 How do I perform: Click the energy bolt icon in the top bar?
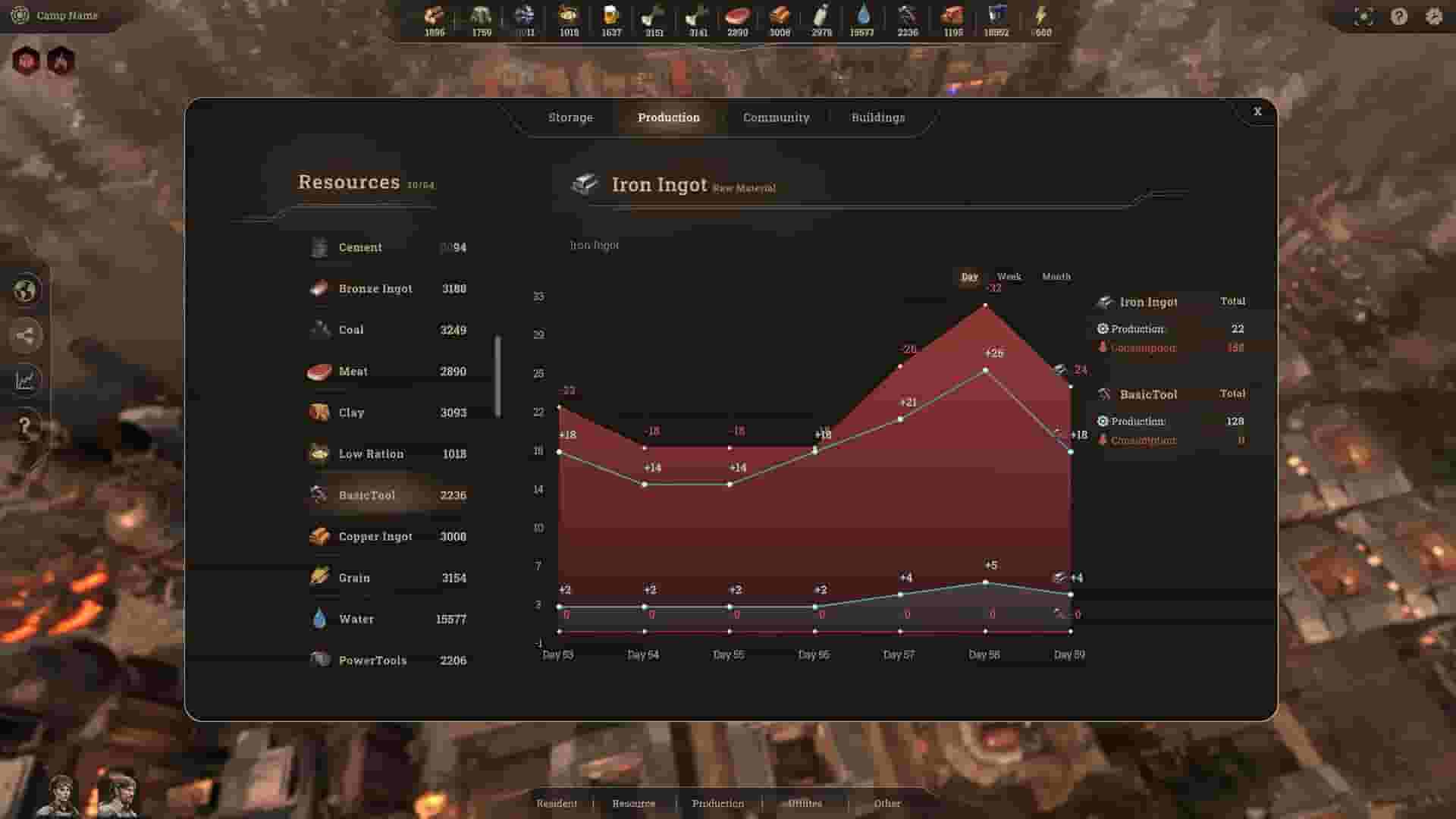click(1042, 15)
